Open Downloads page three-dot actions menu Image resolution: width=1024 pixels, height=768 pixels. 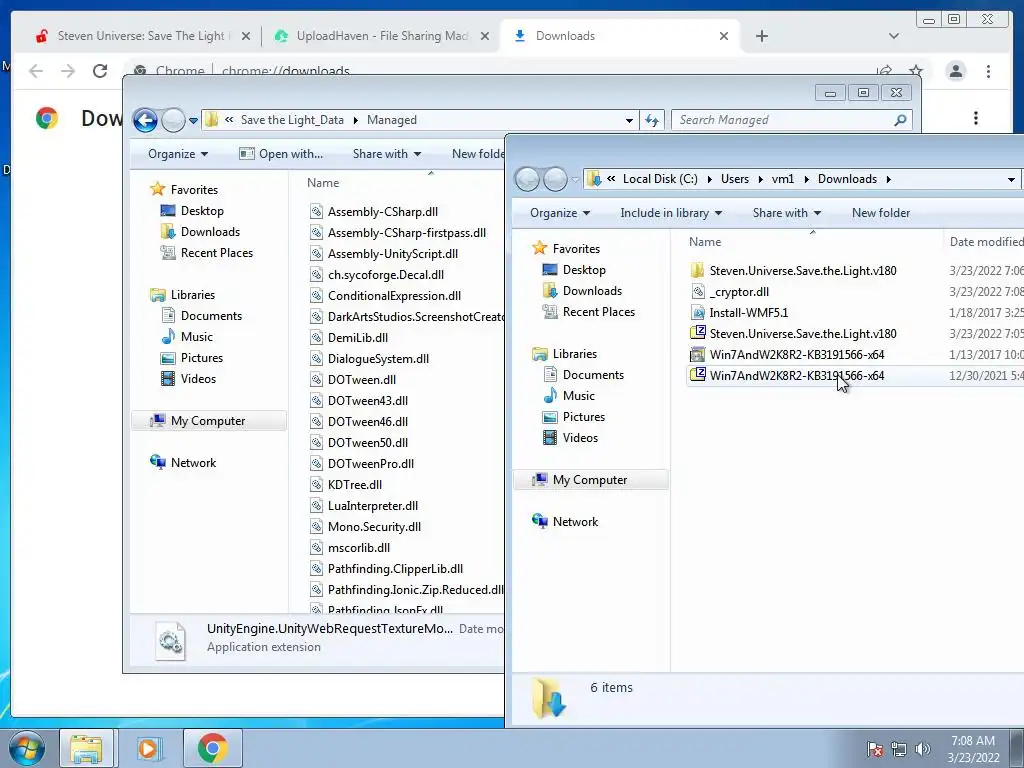click(976, 118)
